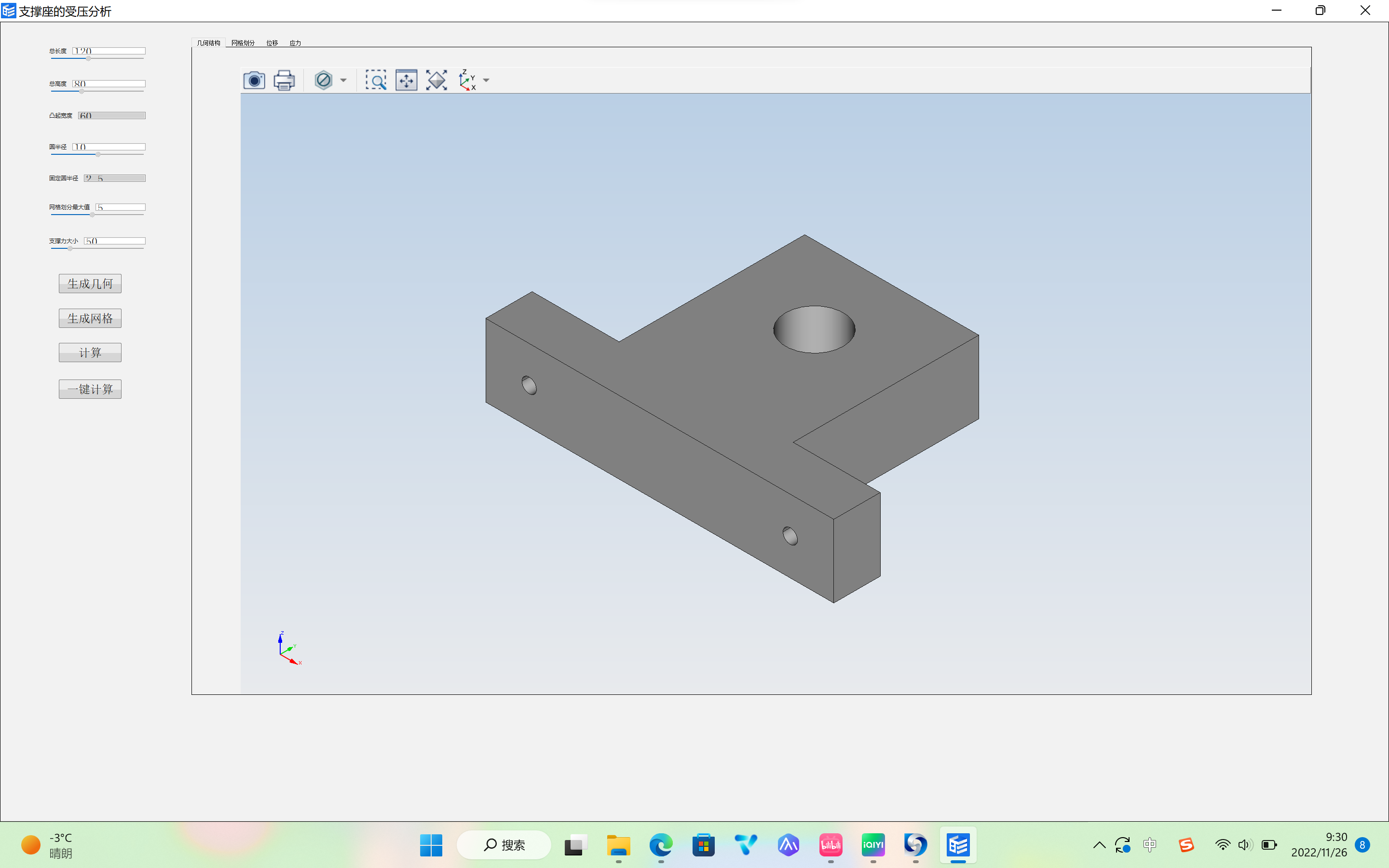The width and height of the screenshot is (1389, 868).
Task: Click the 生成几何 button
Action: (90, 284)
